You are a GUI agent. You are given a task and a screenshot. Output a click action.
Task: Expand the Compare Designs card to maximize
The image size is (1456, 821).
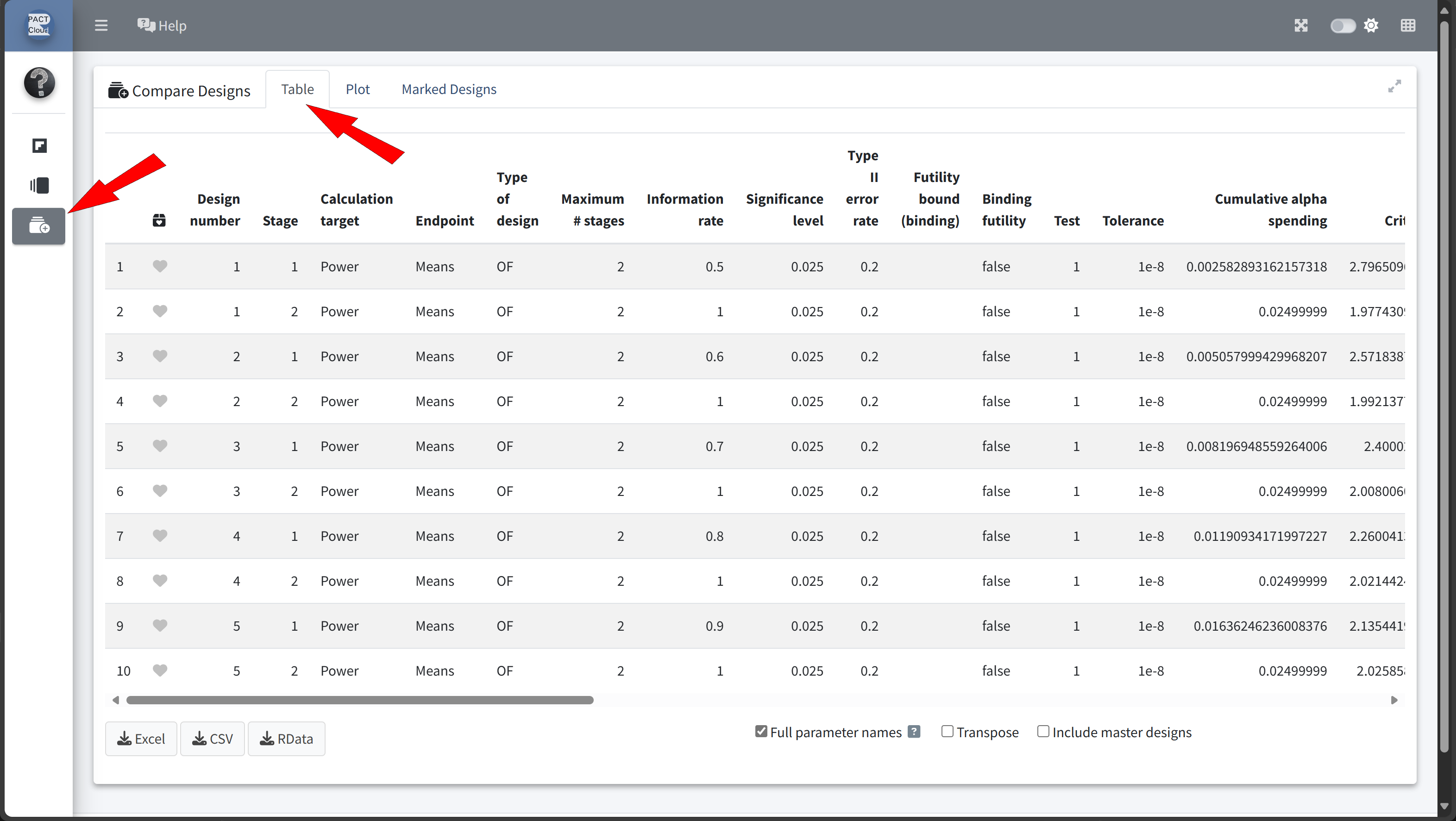tap(1394, 86)
